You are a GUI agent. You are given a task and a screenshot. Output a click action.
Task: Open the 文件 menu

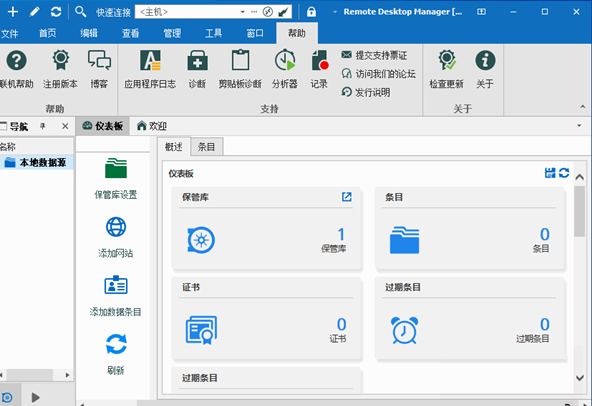9,34
